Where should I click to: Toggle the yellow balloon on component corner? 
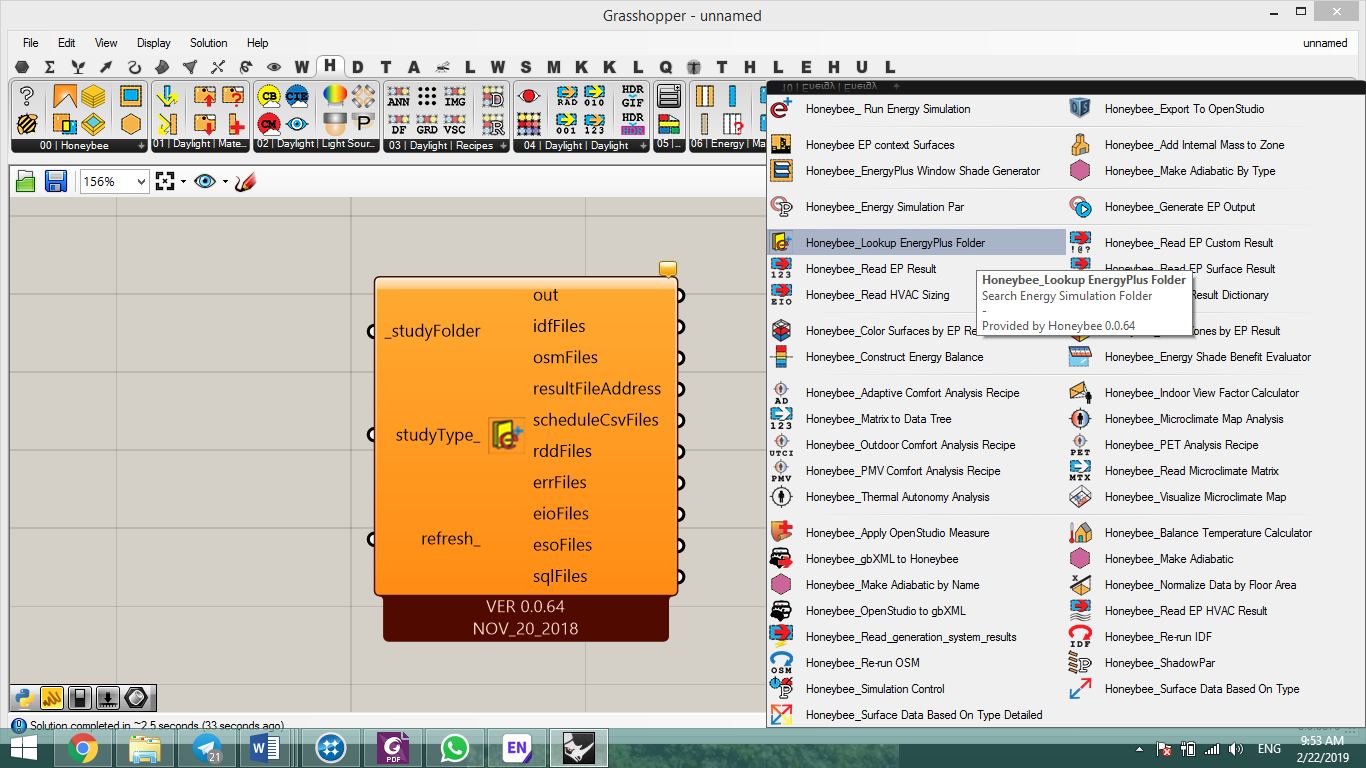[x=668, y=268]
